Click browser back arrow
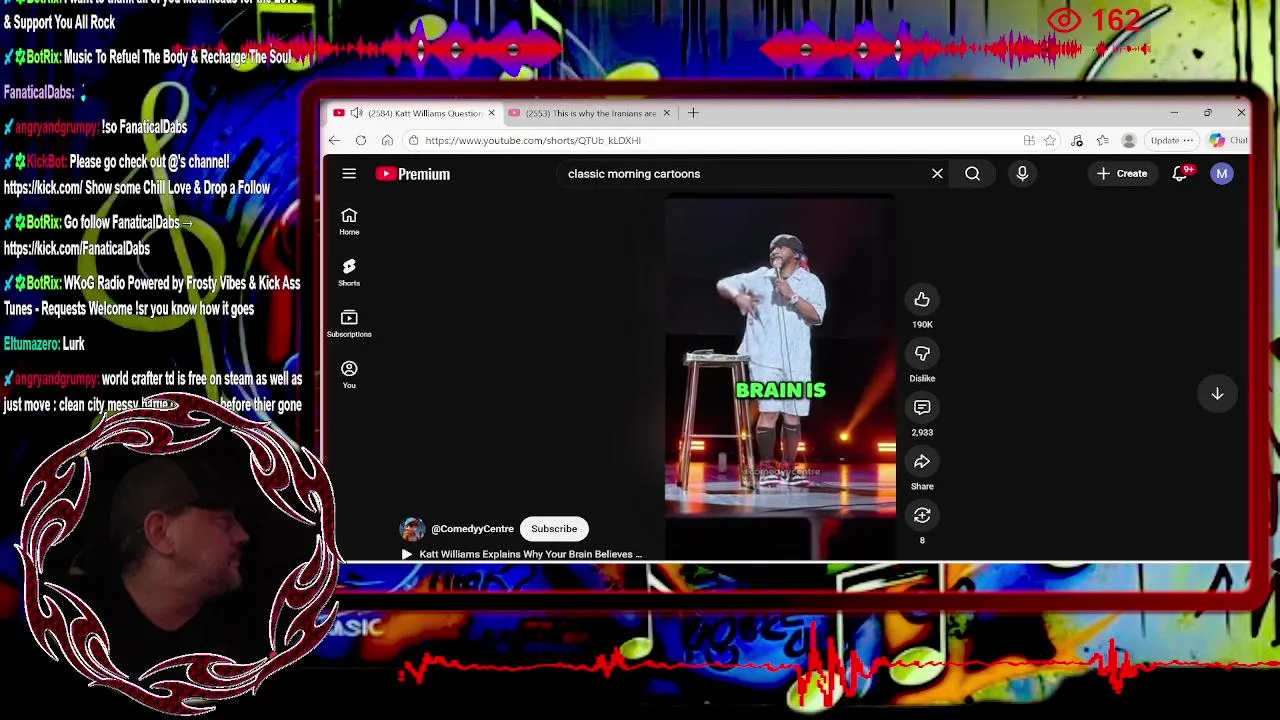 (335, 140)
